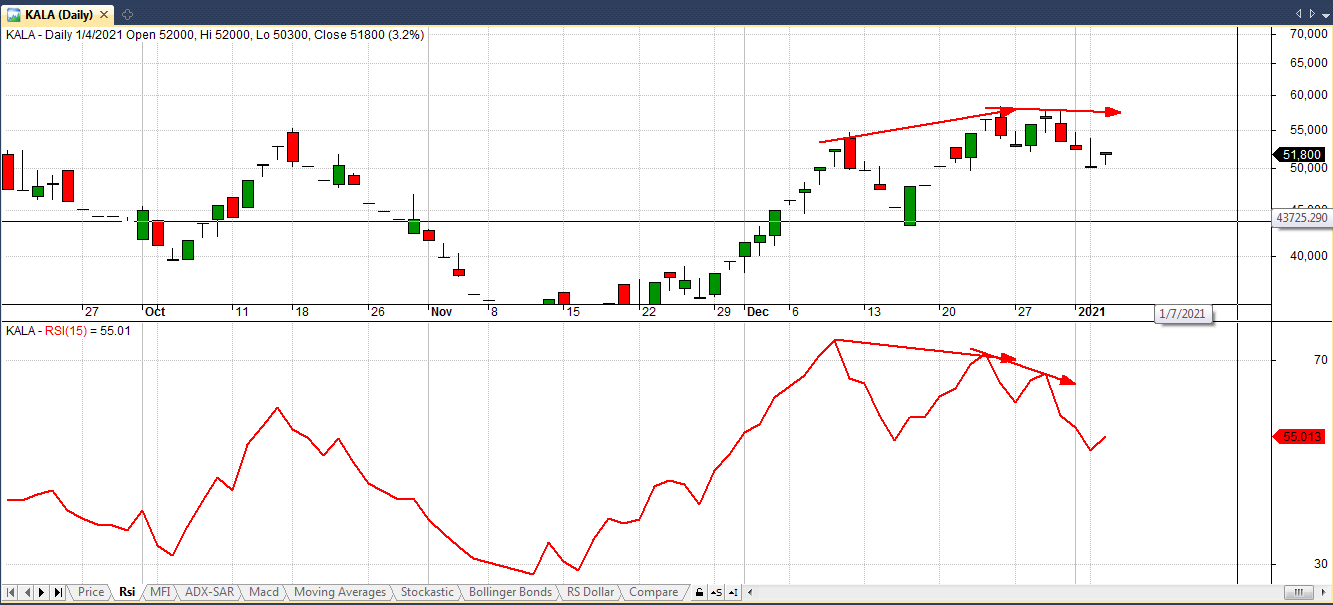Click the KALA RSI(15) pane title
The height and width of the screenshot is (605, 1333).
[68, 330]
